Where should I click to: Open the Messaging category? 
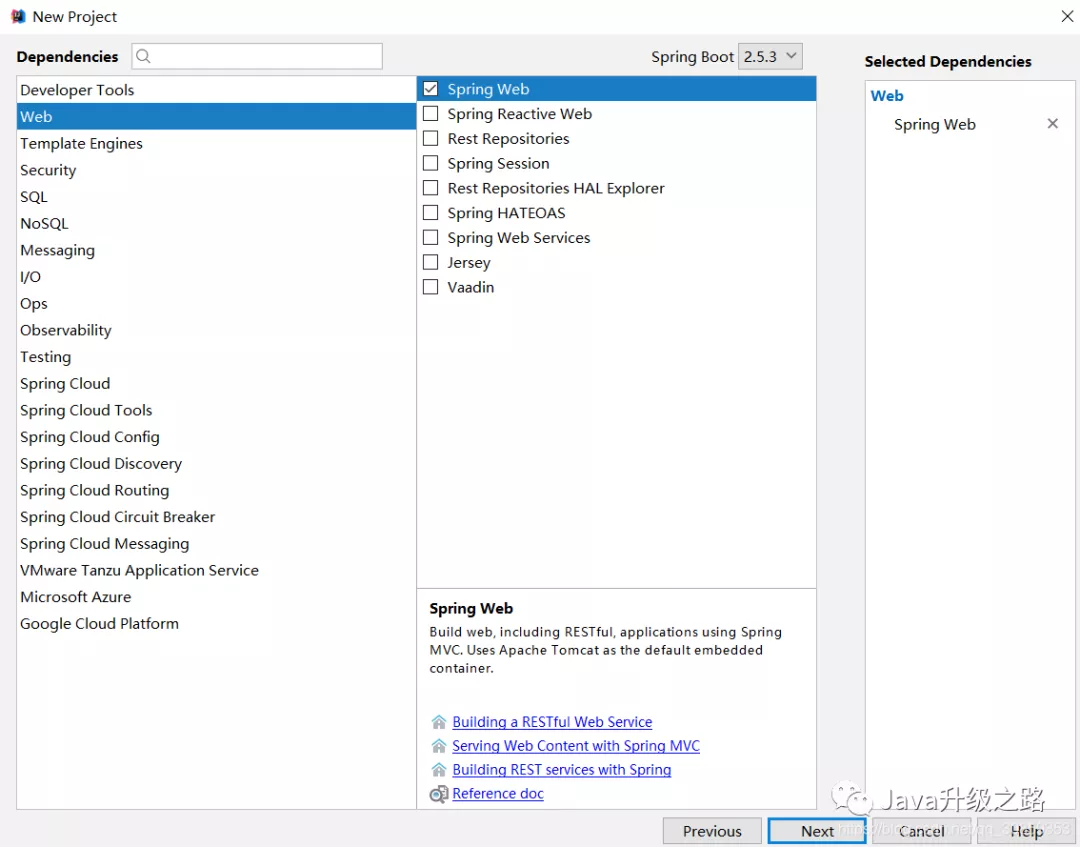click(216, 250)
